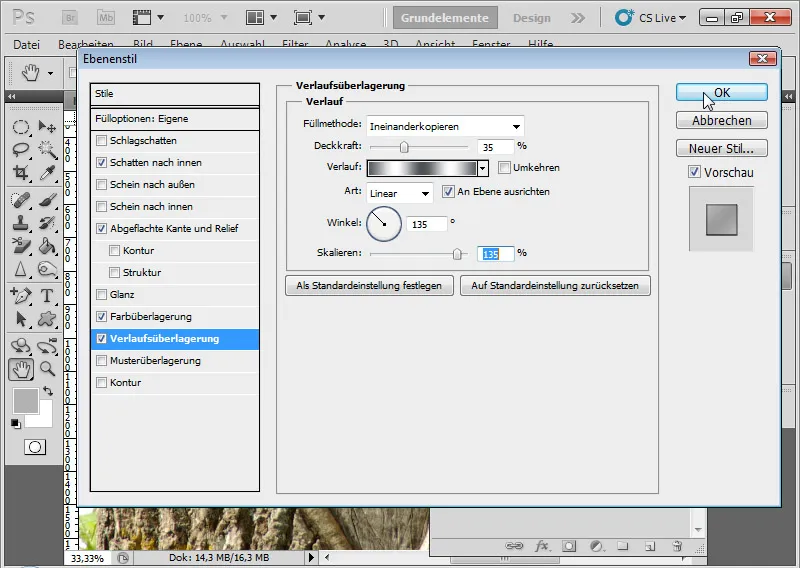The image size is (800, 568).
Task: Launch Bridge via Br icon
Action: [70, 18]
